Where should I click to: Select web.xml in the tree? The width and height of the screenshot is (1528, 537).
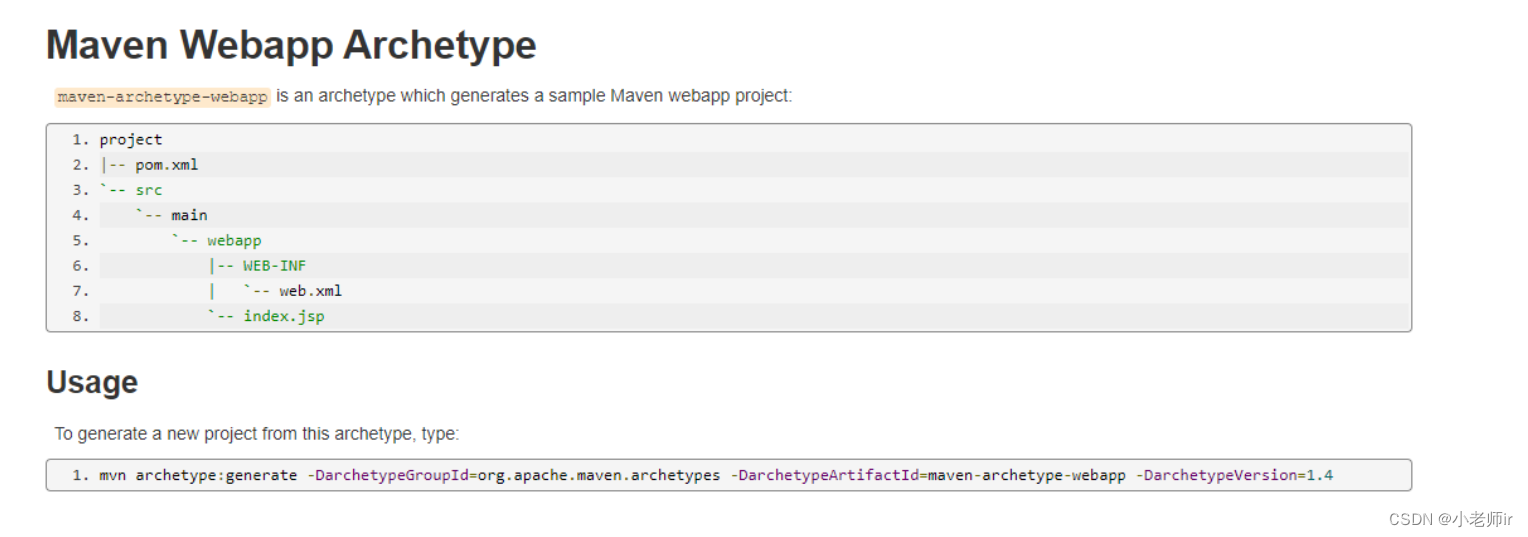[x=311, y=291]
